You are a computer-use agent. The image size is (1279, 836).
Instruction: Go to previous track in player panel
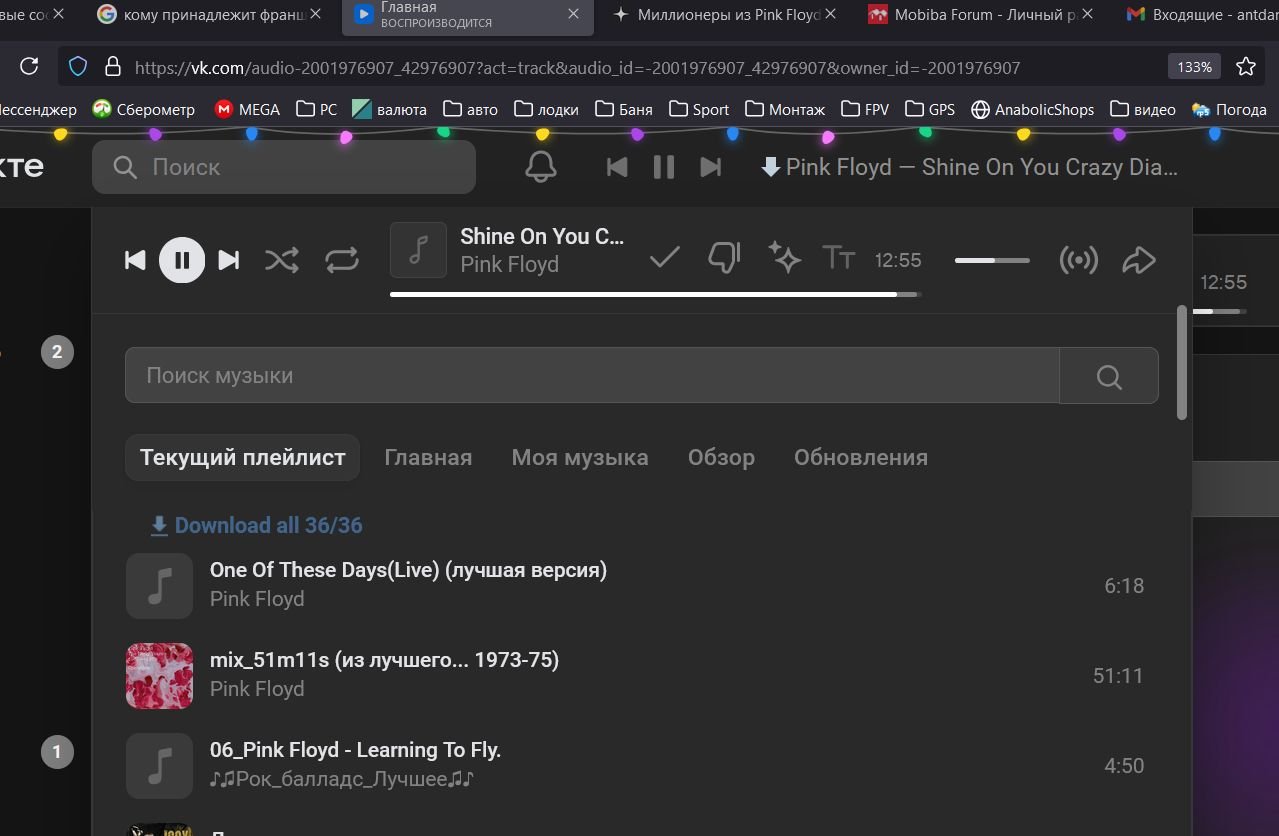(x=135, y=260)
